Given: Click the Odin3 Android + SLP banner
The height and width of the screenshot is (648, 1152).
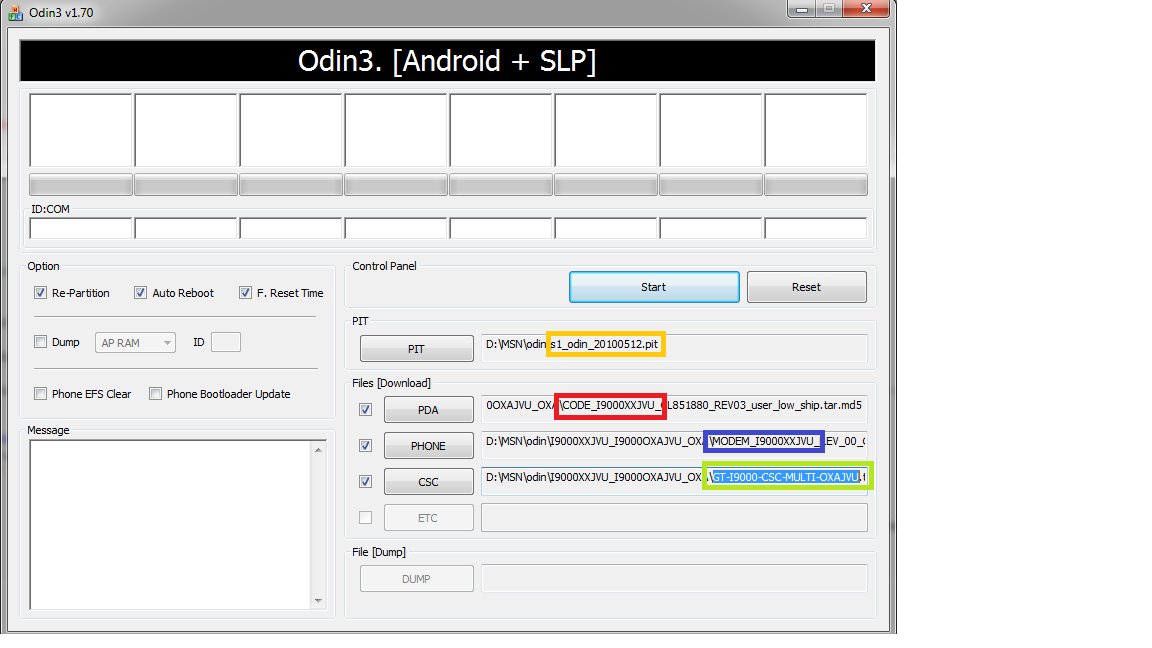Looking at the screenshot, I should click(x=447, y=60).
